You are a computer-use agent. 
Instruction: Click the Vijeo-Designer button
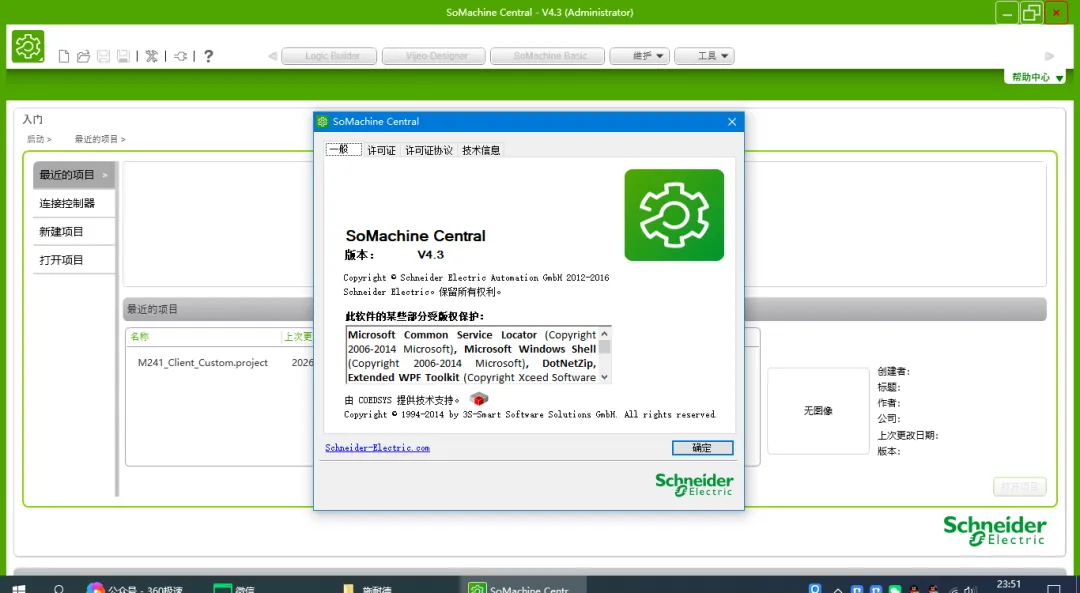point(434,56)
